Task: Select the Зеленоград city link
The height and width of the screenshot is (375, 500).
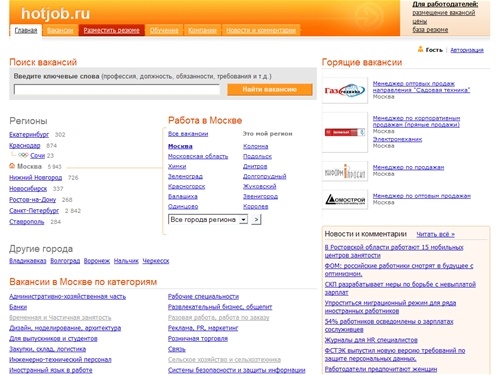Action: coord(185,176)
